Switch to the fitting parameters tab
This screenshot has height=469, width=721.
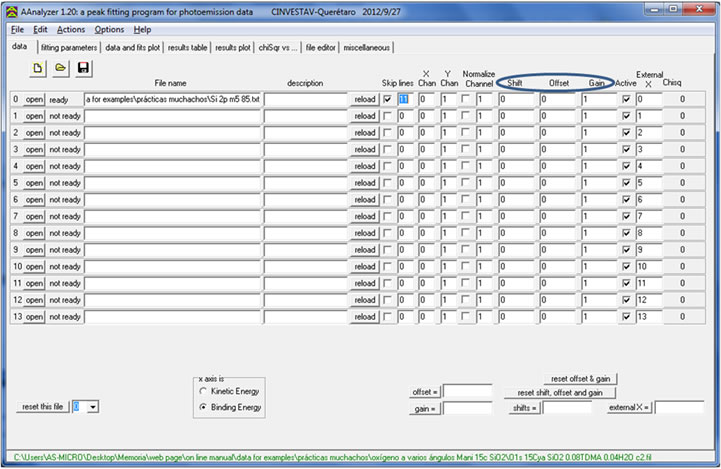(69, 47)
